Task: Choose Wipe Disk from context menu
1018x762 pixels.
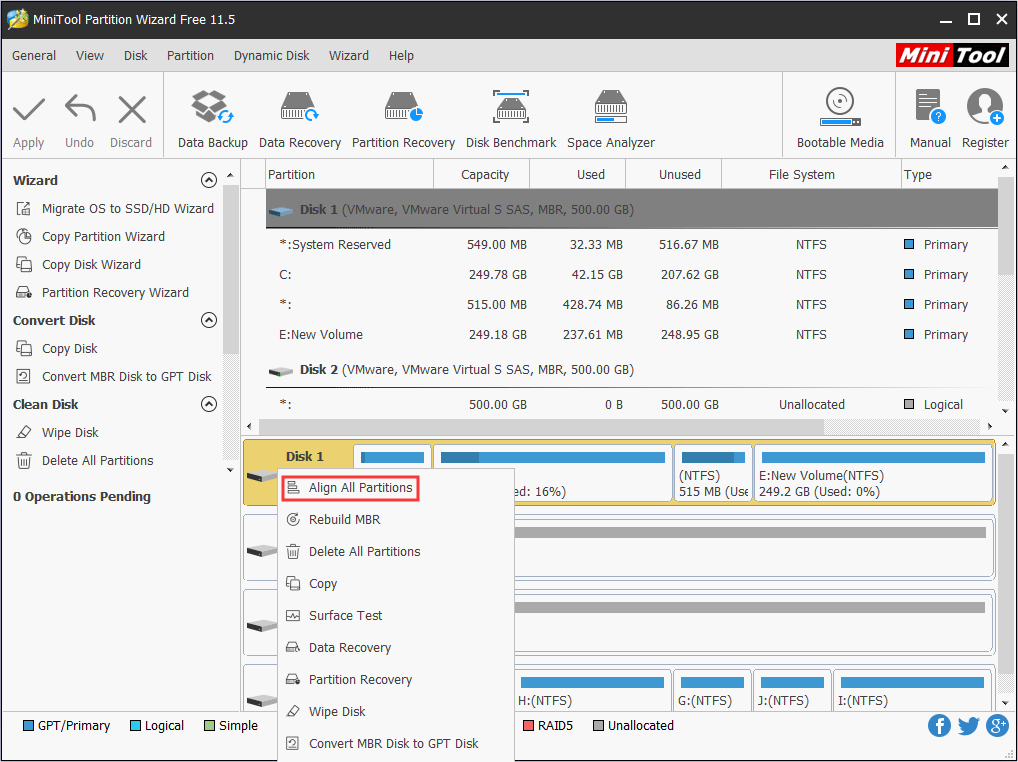Action: [396, 711]
